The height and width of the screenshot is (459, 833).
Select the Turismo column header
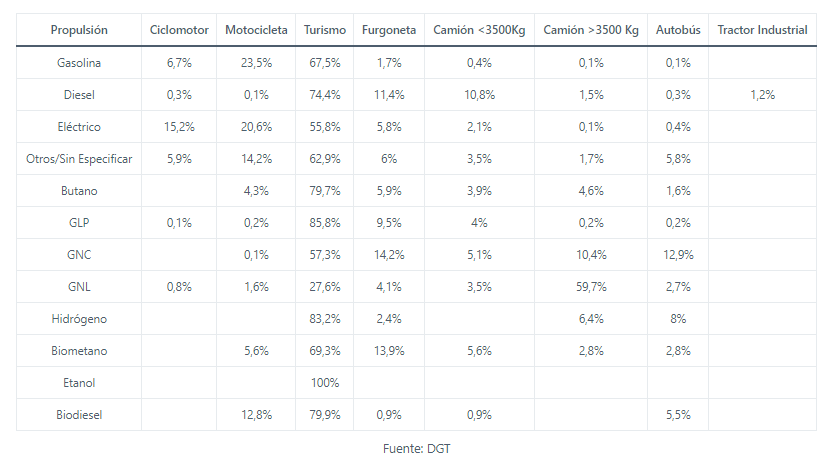(x=325, y=30)
